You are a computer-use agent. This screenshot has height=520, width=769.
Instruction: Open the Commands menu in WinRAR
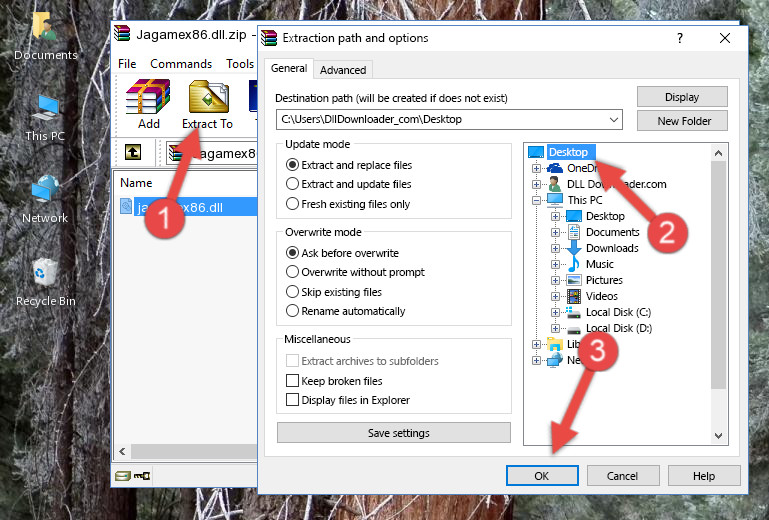(x=181, y=64)
